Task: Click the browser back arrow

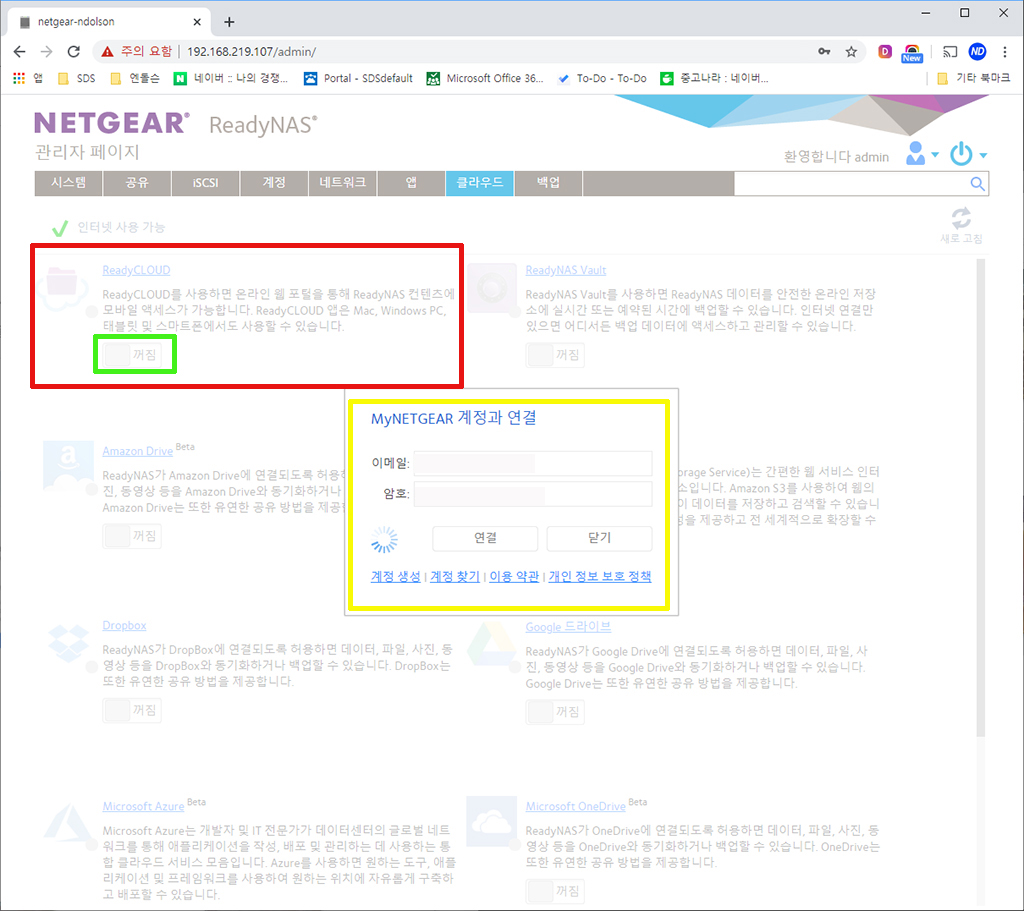Action: [x=20, y=52]
